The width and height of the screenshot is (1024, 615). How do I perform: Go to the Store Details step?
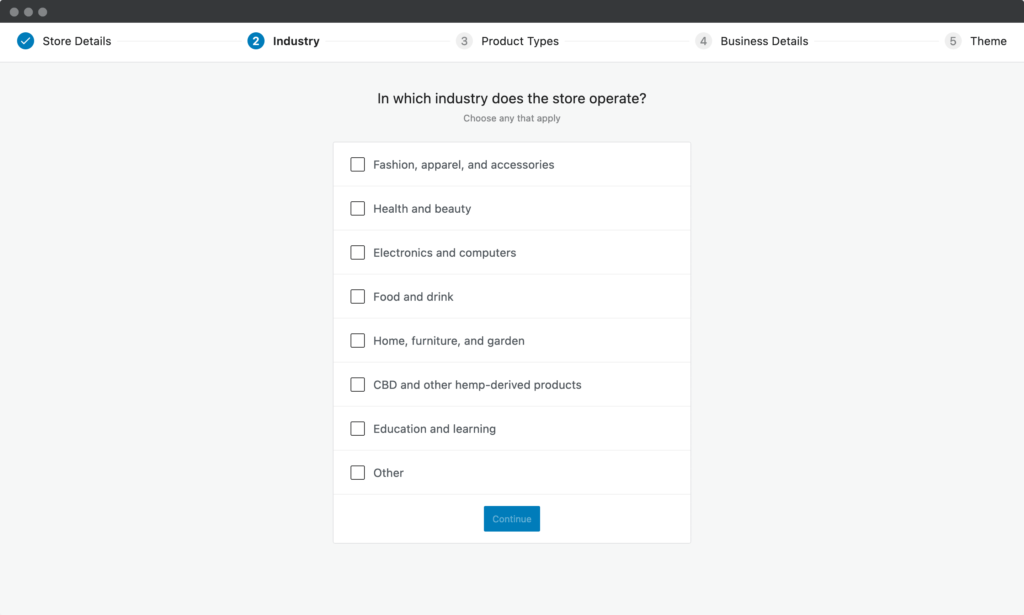(77, 41)
